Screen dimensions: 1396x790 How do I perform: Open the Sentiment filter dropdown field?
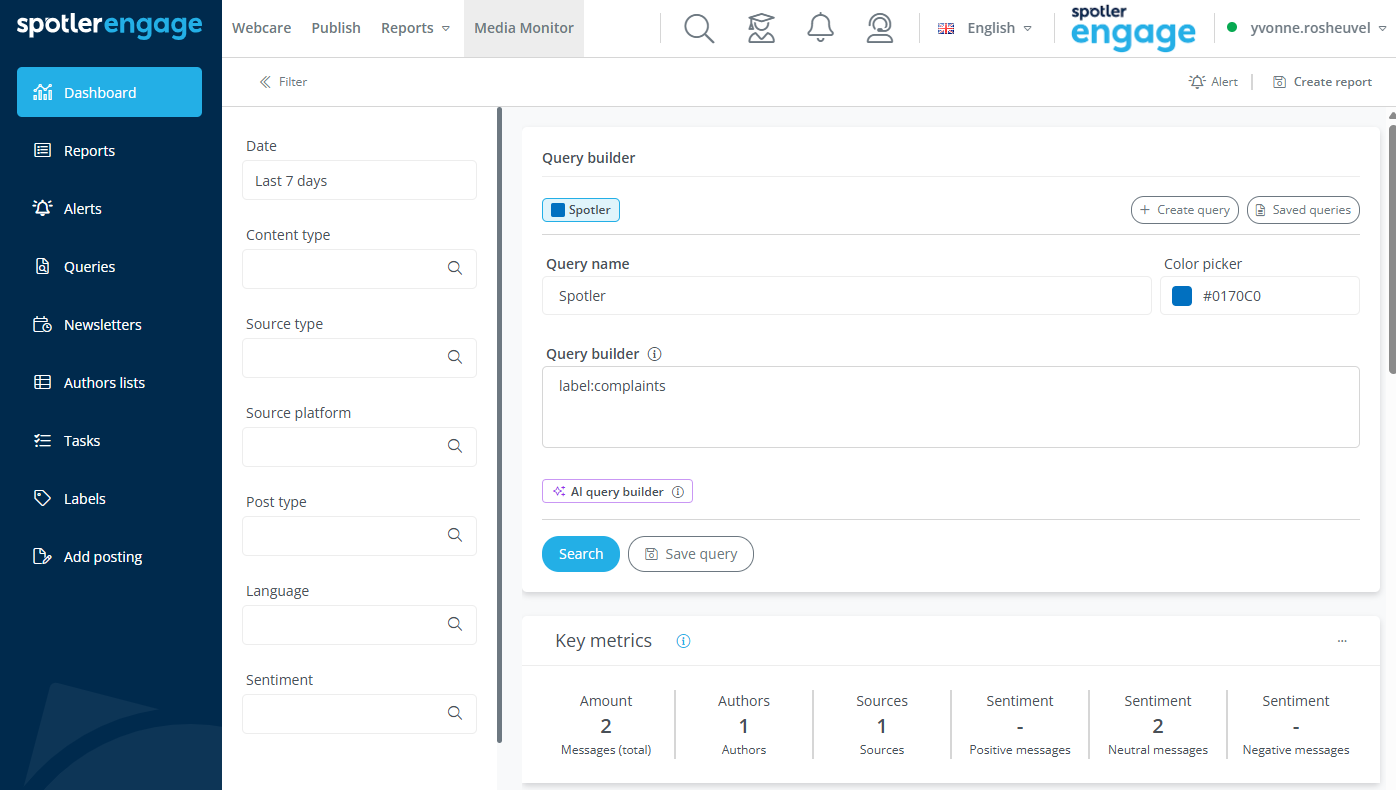359,714
